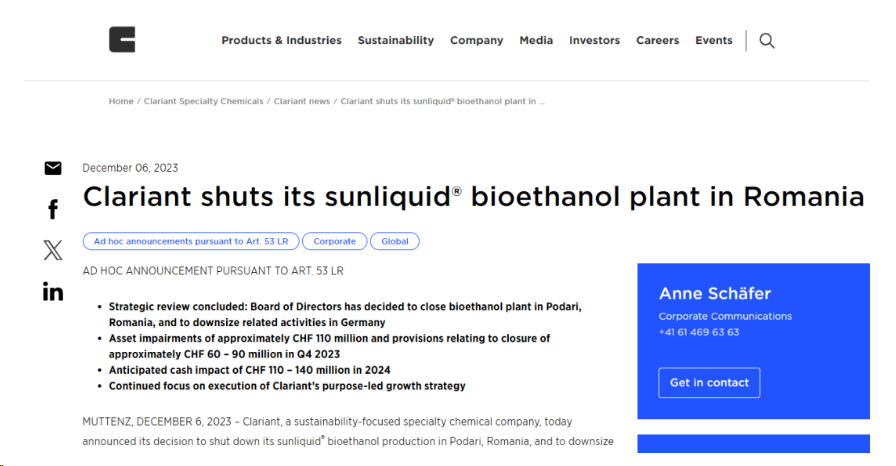Share article on X (Twitter)

pyautogui.click(x=53, y=250)
